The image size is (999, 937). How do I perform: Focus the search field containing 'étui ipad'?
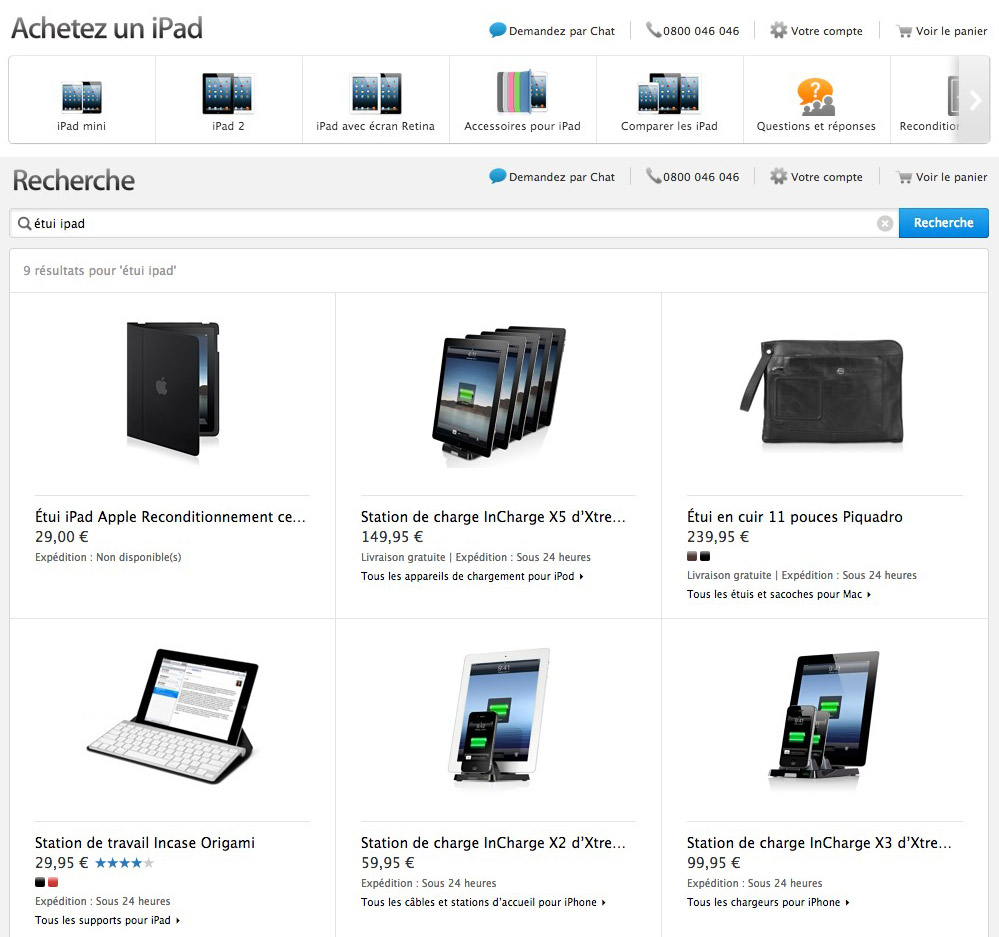pyautogui.click(x=452, y=224)
